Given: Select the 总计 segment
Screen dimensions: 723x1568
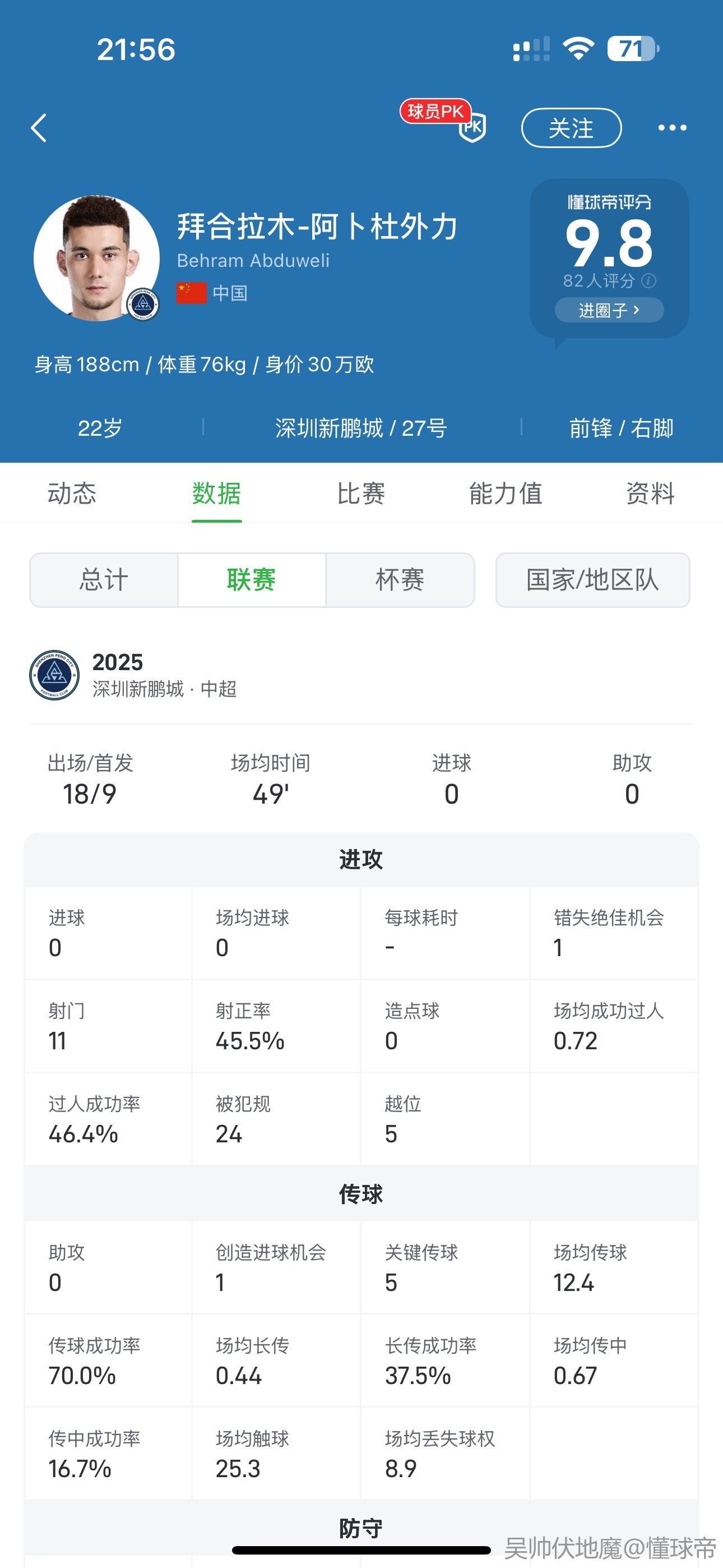Looking at the screenshot, I should [x=104, y=579].
